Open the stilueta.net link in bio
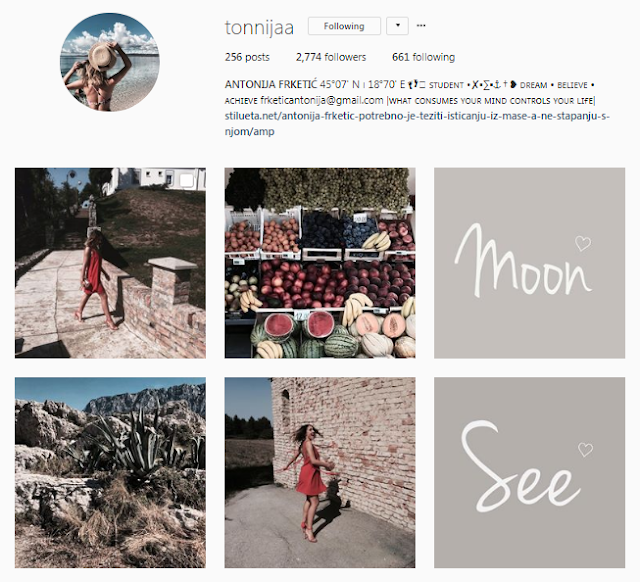The image size is (640, 582). coord(417,124)
